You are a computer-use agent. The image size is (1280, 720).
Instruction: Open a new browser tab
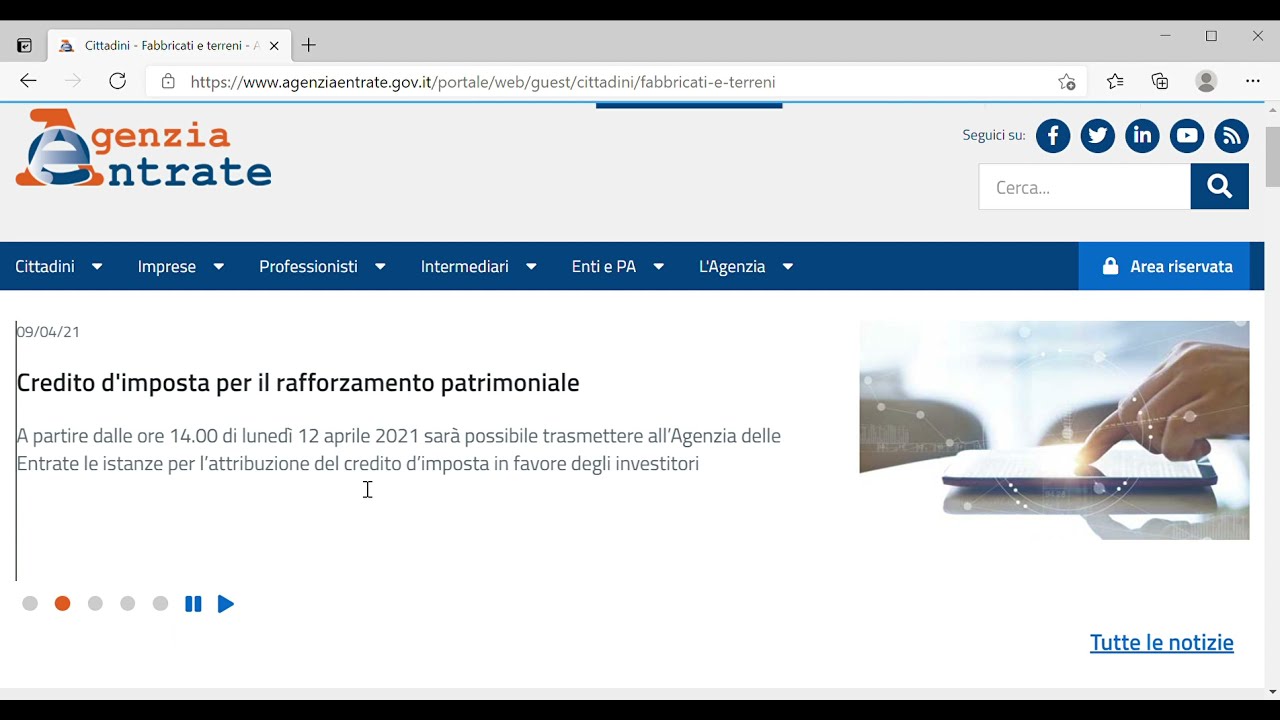[x=309, y=45]
